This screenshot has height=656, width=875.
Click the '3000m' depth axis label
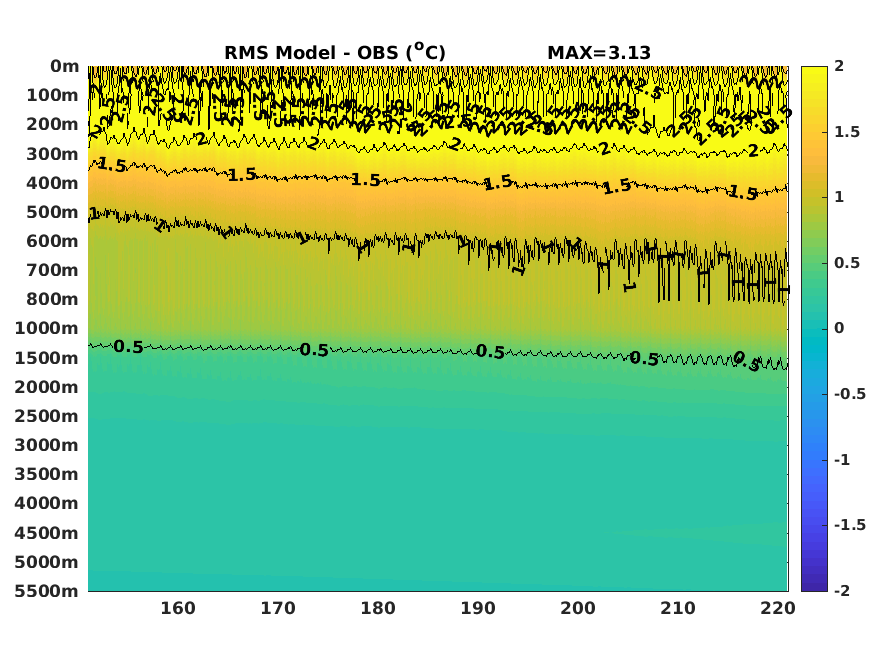pyautogui.click(x=47, y=445)
